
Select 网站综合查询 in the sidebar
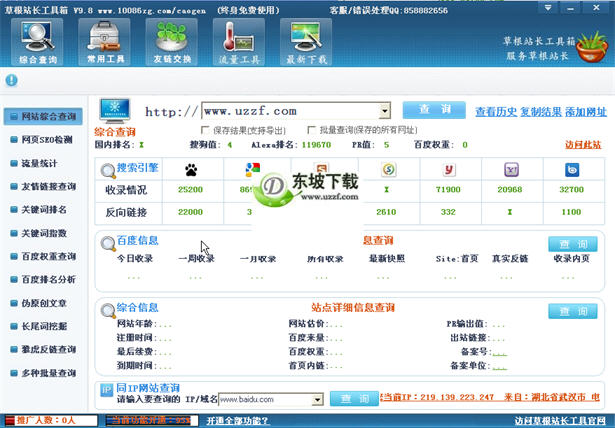(43, 117)
